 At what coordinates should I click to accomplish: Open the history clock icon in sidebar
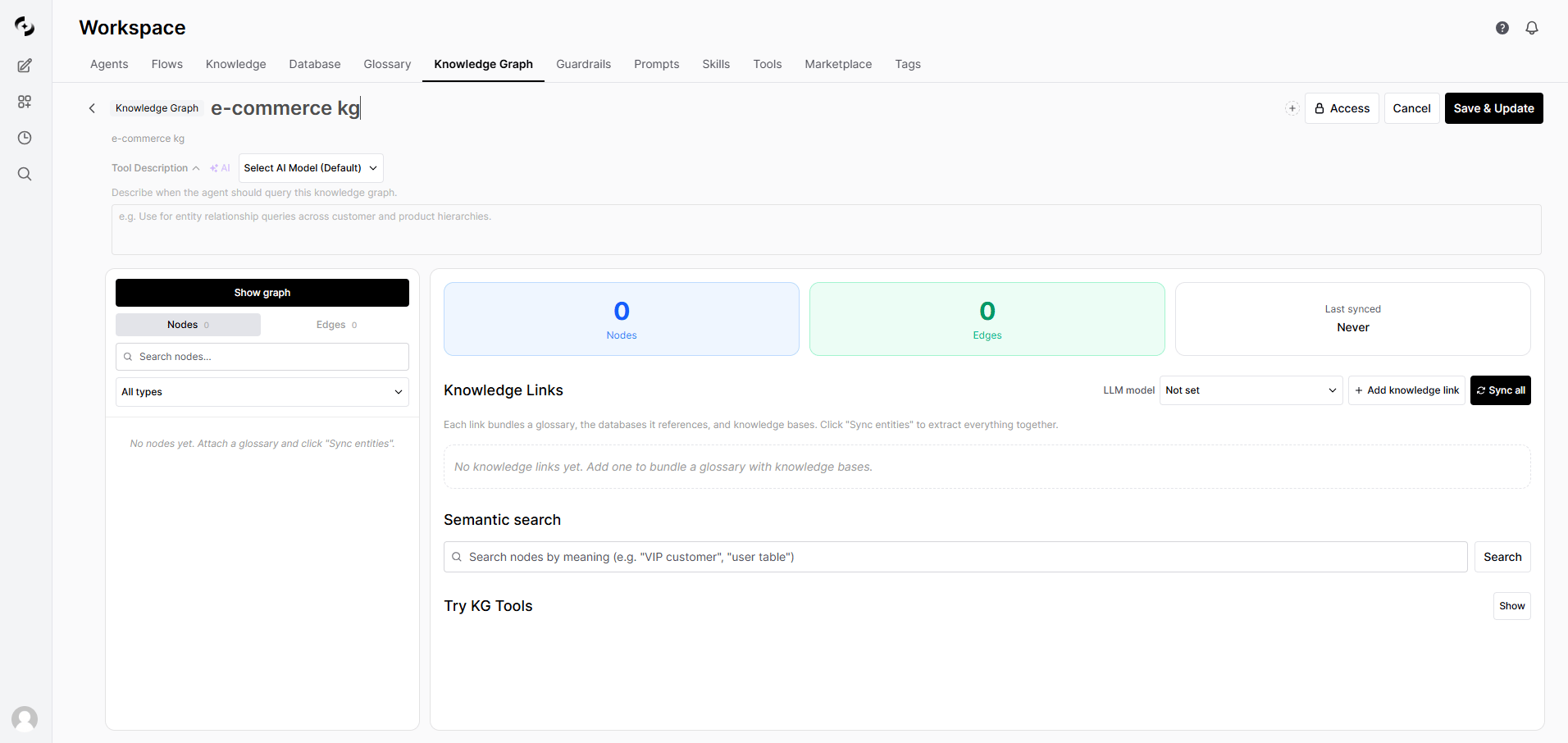25,138
